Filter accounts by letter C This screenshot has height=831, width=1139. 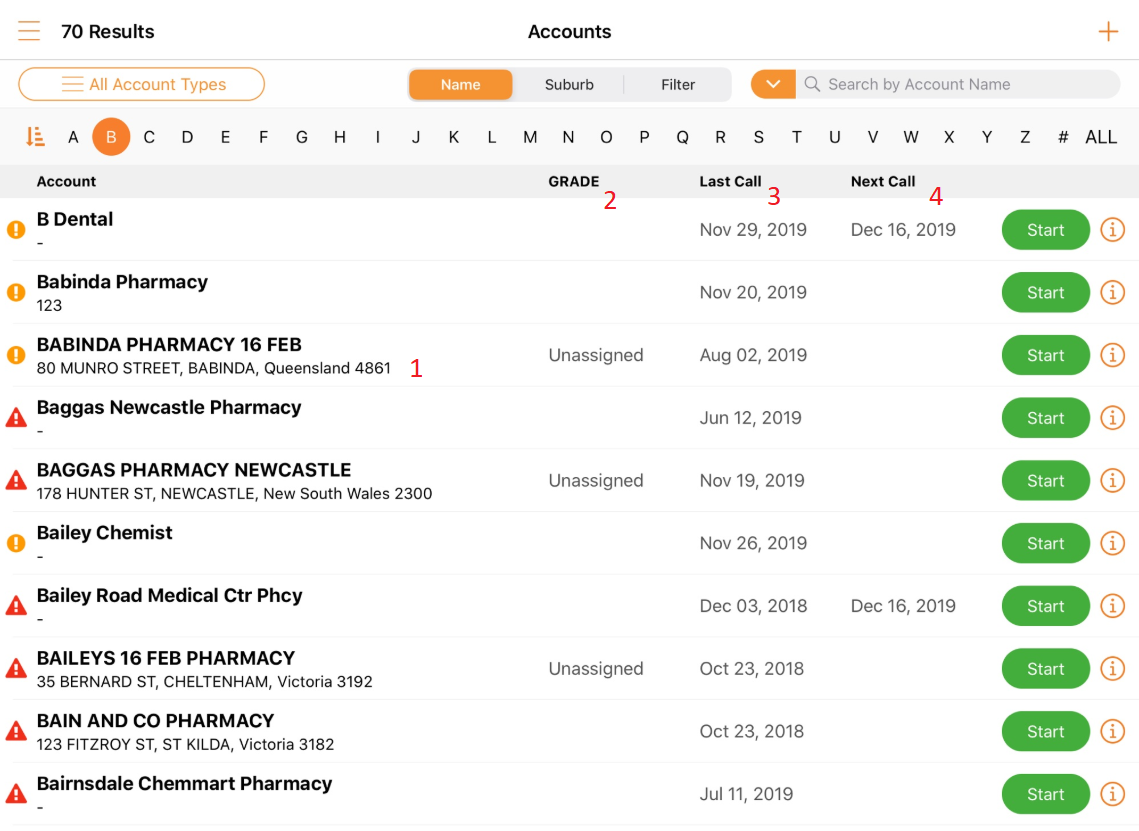pos(149,137)
